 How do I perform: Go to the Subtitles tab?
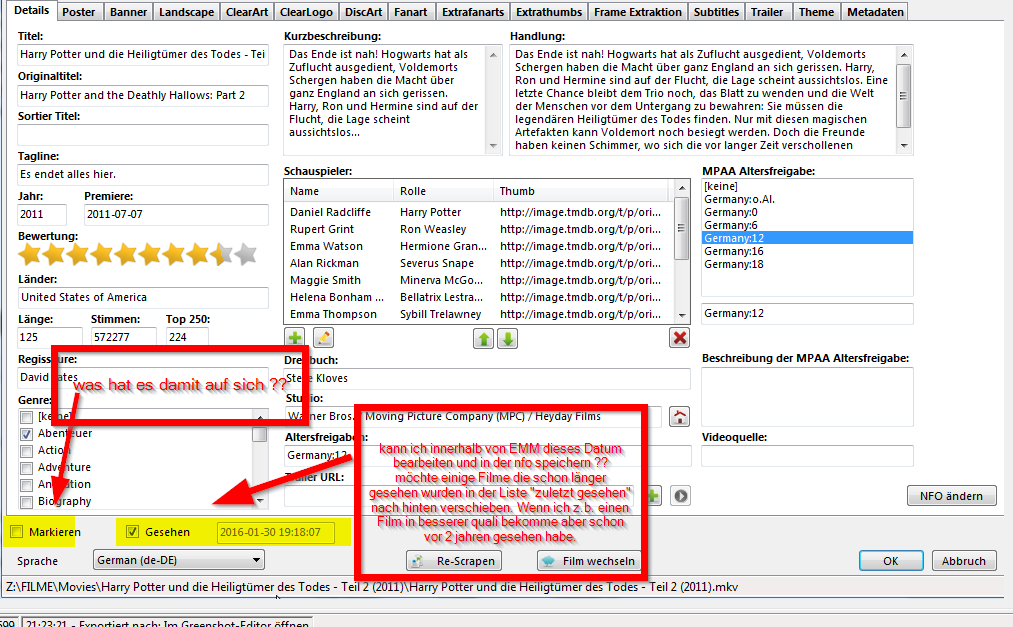tap(716, 12)
